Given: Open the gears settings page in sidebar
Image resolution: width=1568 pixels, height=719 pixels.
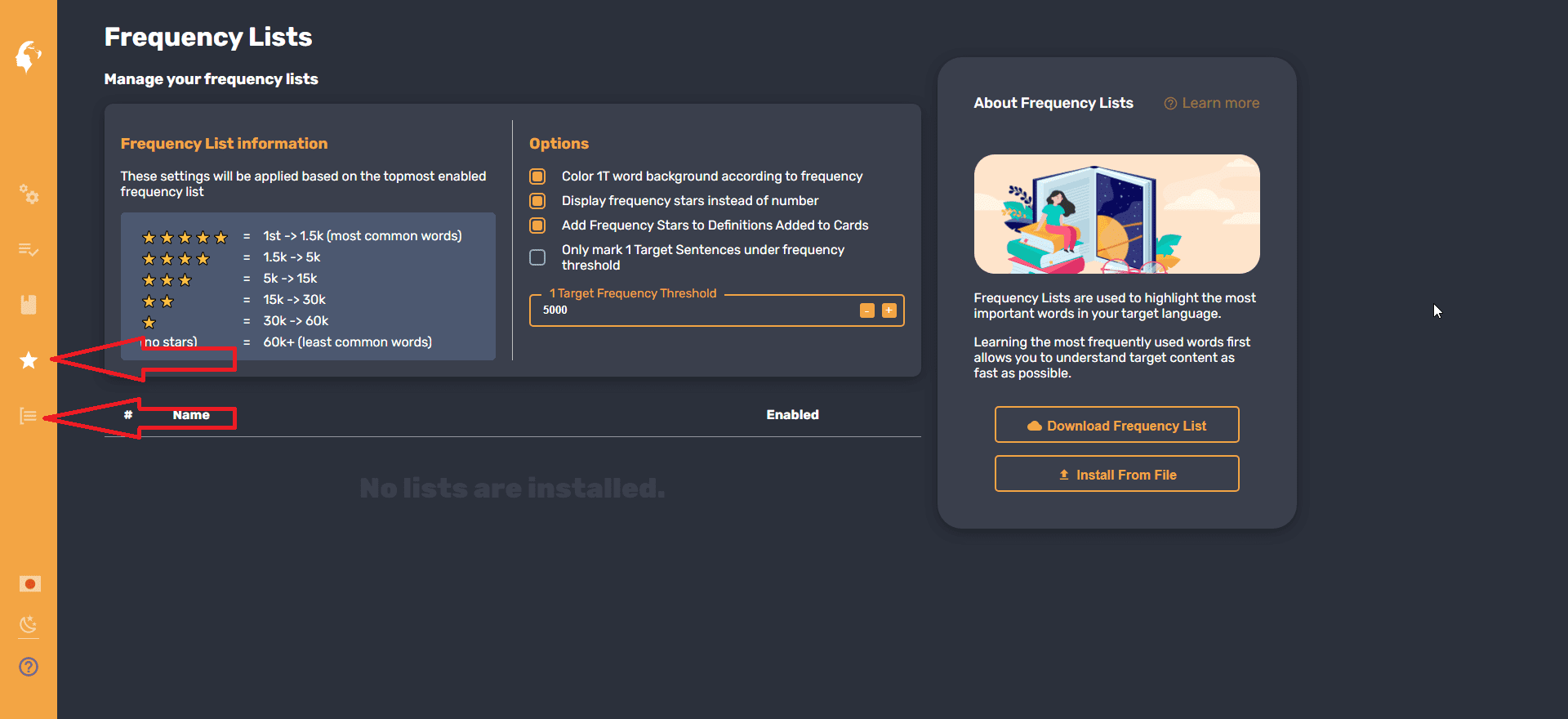Looking at the screenshot, I should (x=29, y=194).
